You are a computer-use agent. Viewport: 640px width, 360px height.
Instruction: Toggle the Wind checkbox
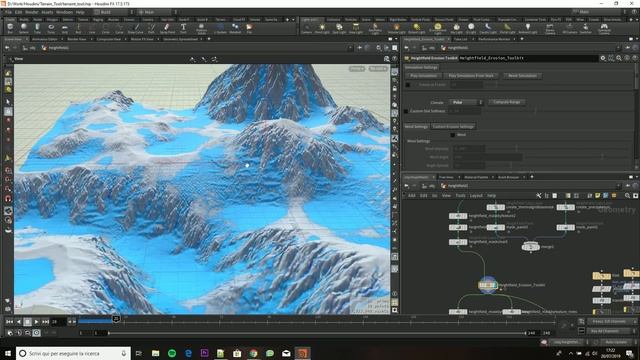[453, 135]
